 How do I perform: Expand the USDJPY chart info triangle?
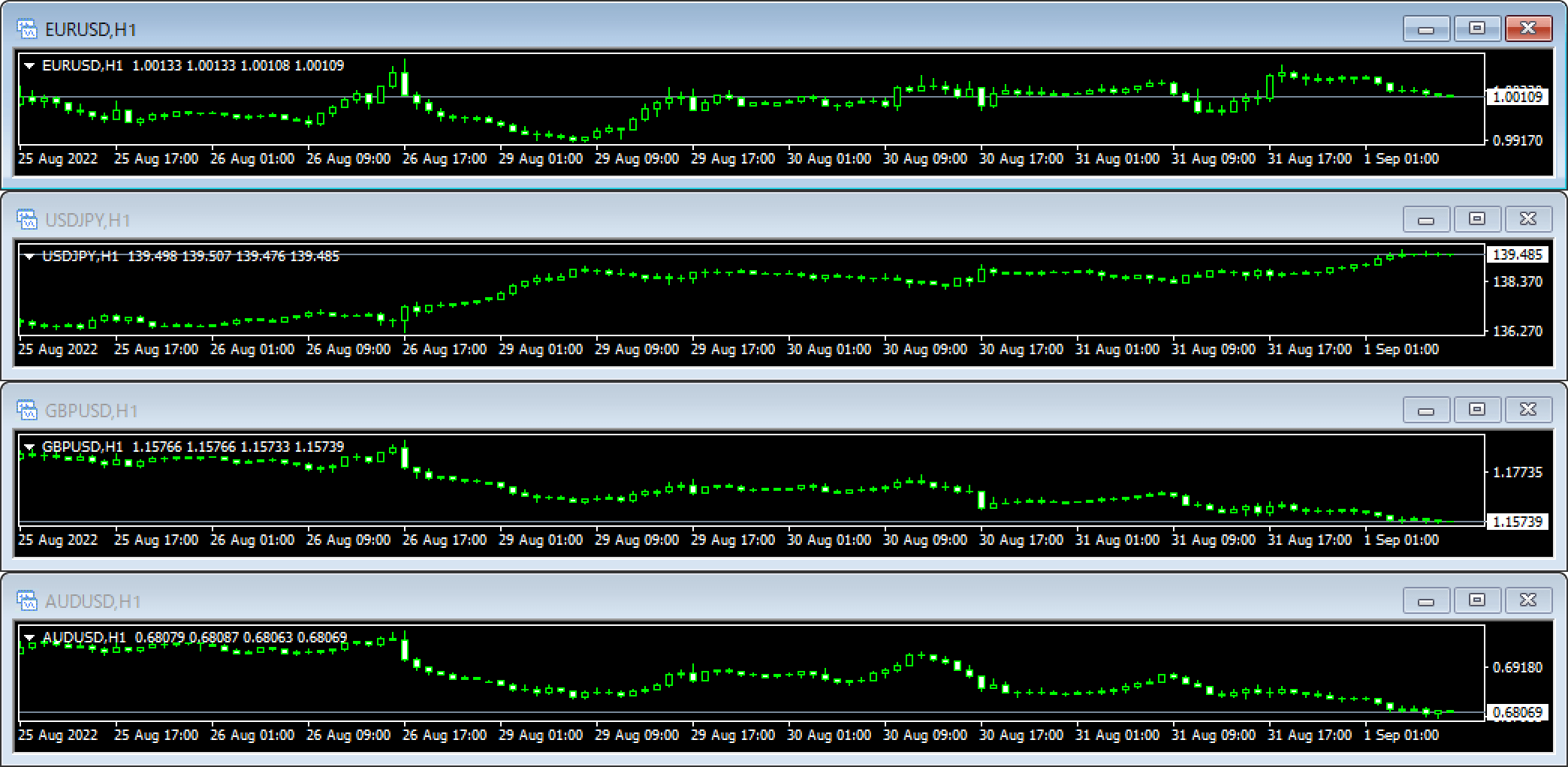[x=29, y=257]
